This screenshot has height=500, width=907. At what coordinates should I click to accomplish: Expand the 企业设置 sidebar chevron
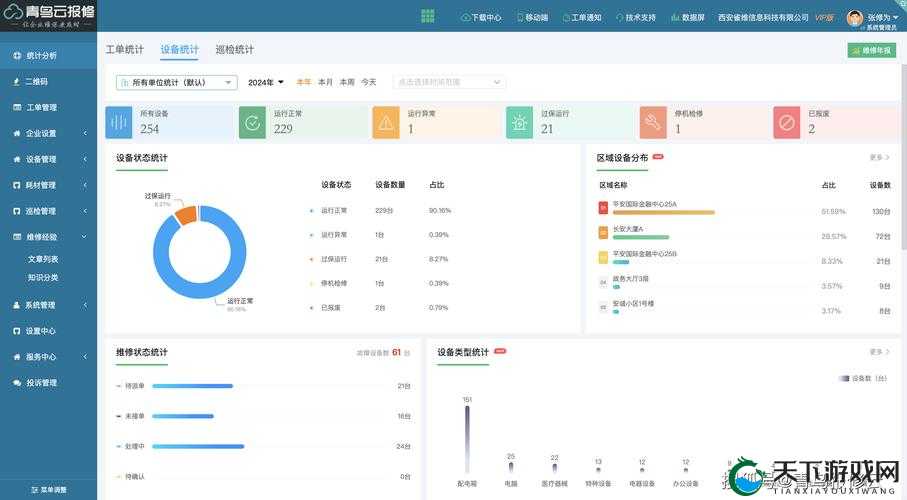tap(85, 133)
